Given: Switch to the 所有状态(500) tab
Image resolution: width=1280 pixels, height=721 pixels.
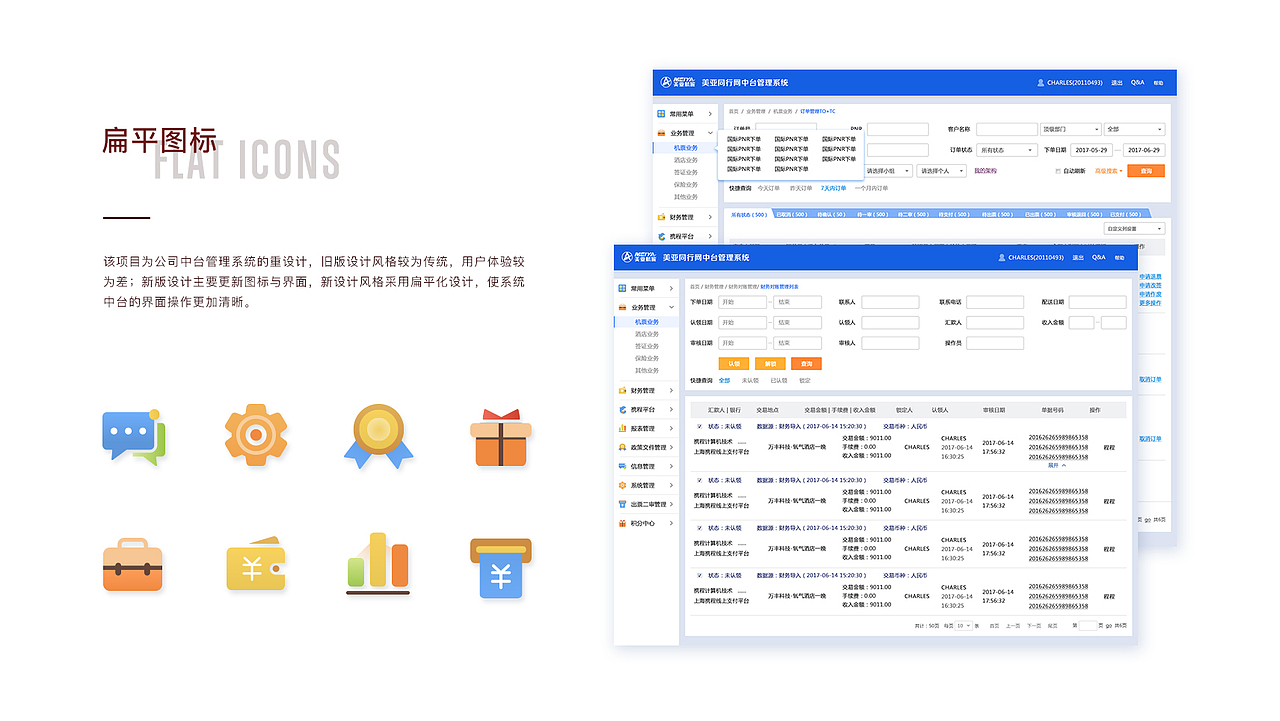Looking at the screenshot, I should click(748, 214).
